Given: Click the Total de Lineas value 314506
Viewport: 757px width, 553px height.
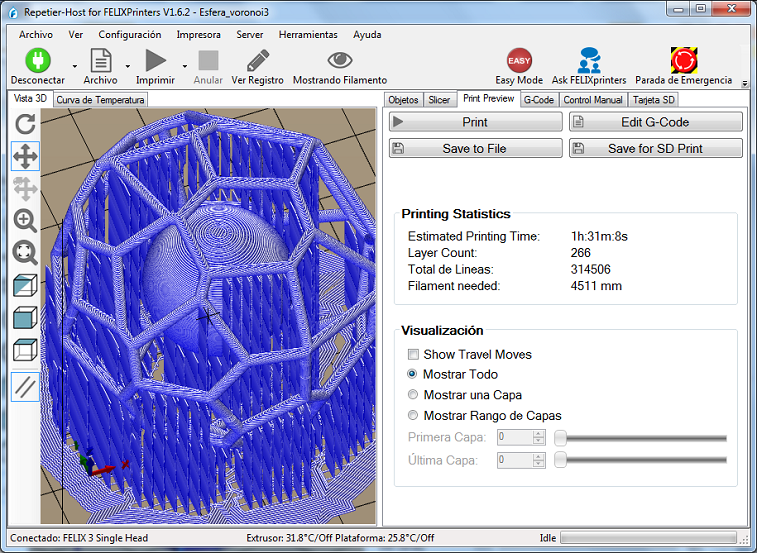Looking at the screenshot, I should point(590,269).
